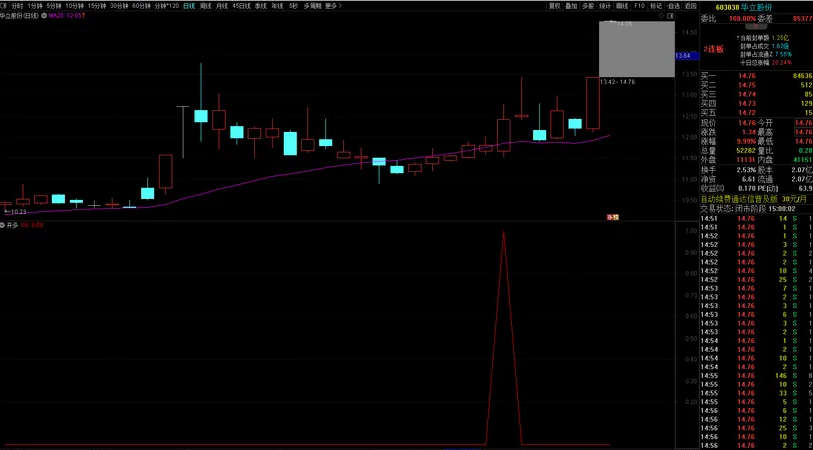
Task: Click the 买二 bid row
Action: pyautogui.click(x=756, y=85)
